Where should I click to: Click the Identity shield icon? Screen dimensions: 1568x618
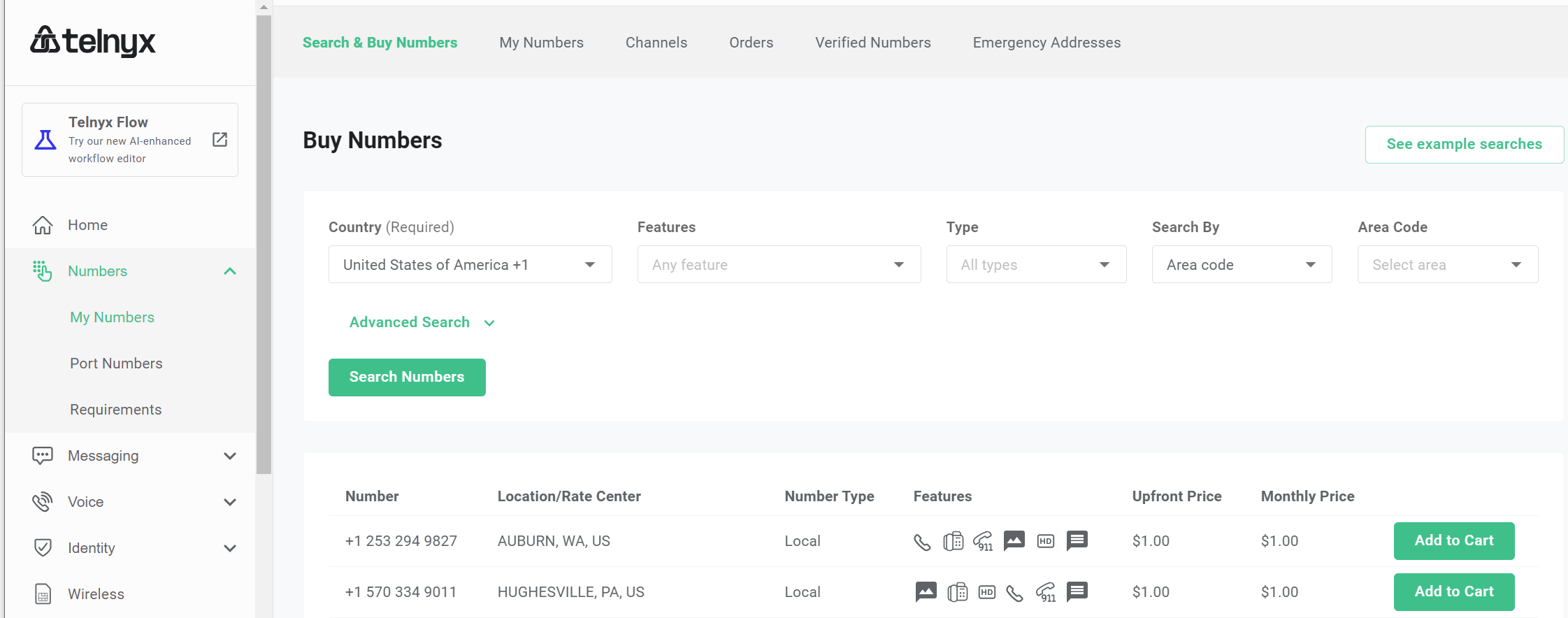(43, 548)
